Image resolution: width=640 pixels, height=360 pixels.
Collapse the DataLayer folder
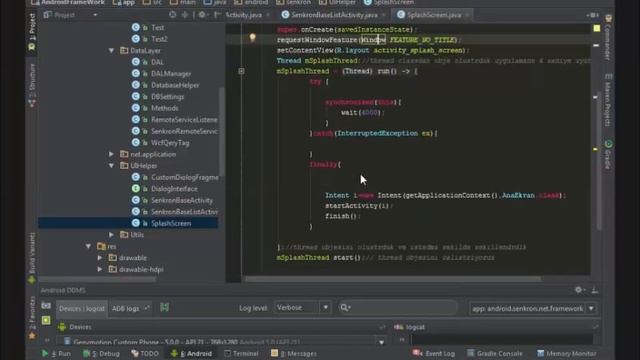coord(111,51)
